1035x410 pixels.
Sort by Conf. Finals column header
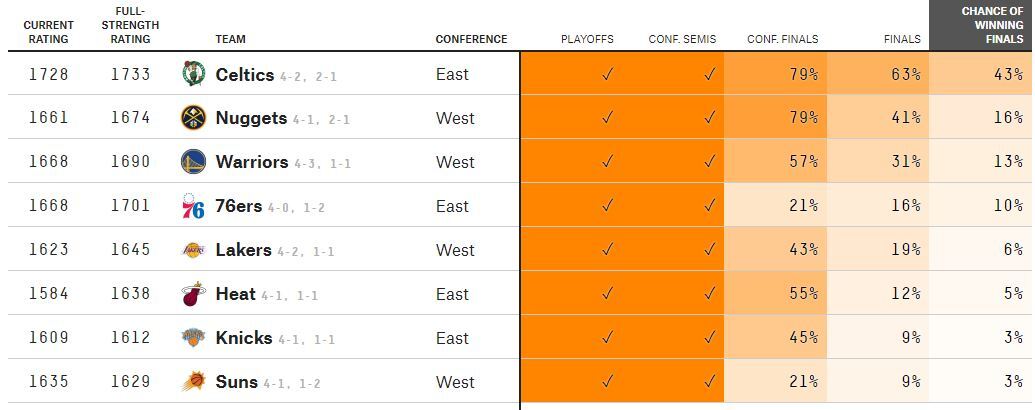point(782,39)
